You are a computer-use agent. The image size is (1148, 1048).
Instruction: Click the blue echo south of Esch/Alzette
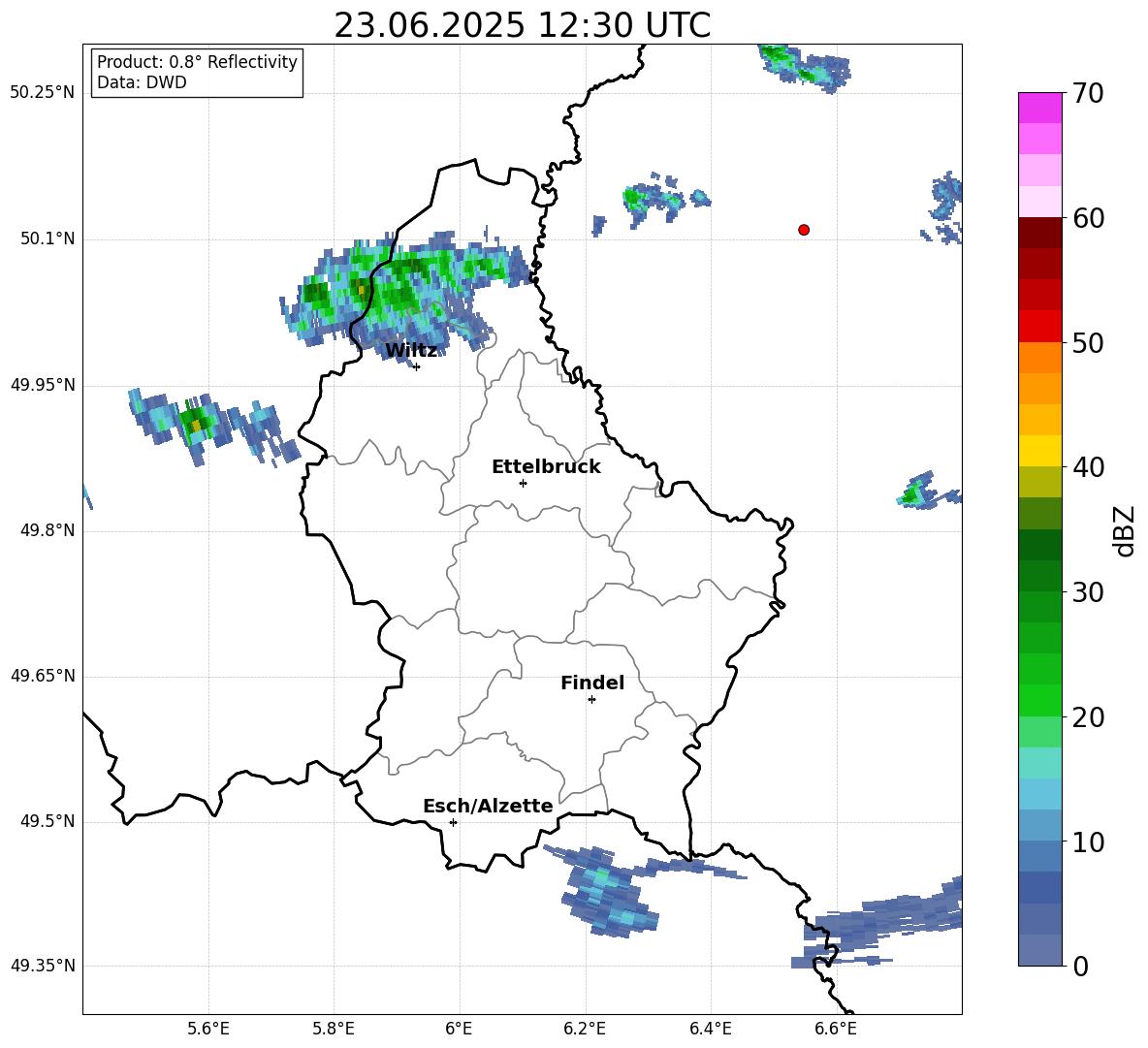point(611,893)
